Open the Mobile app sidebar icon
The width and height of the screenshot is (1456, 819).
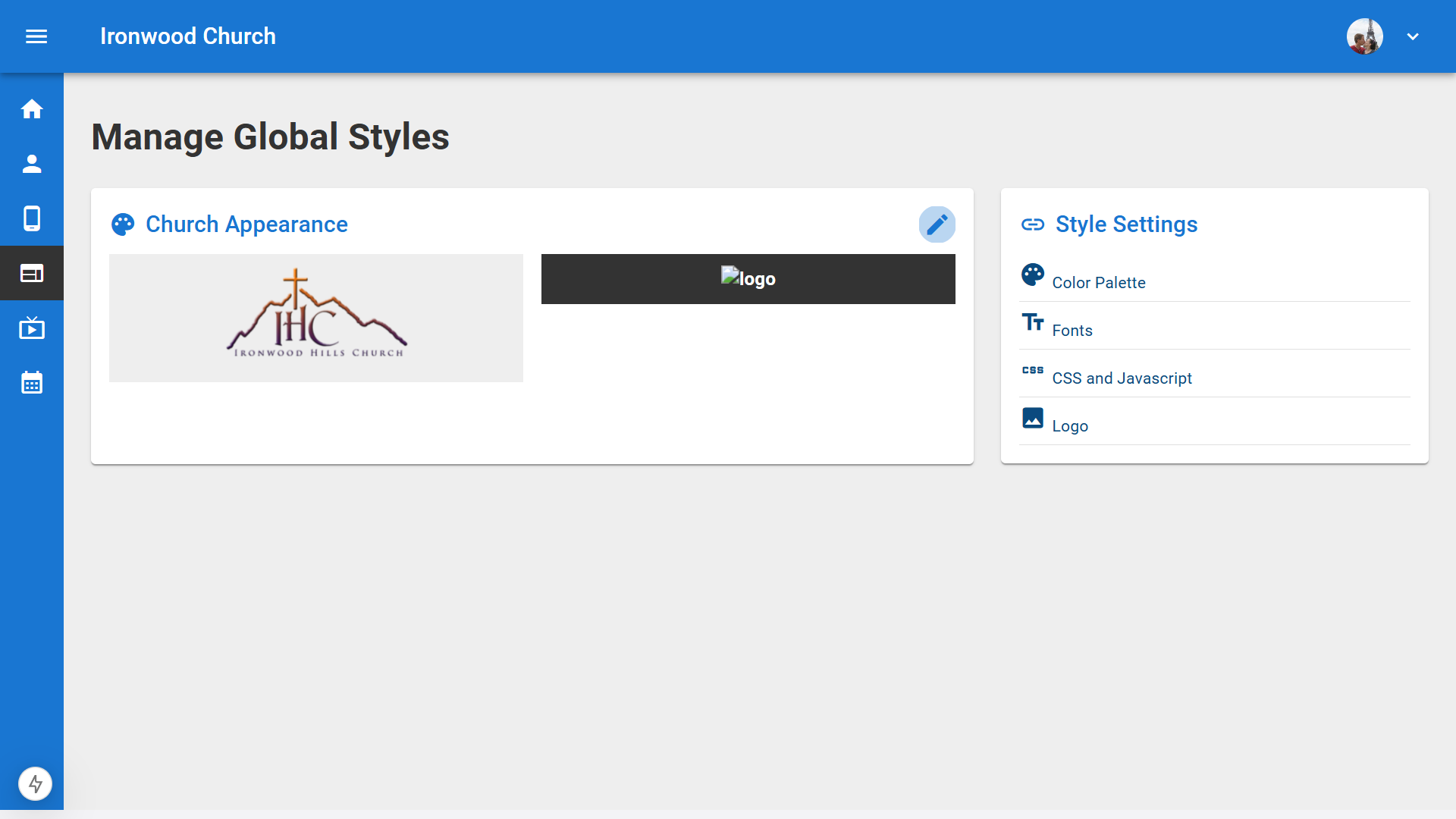click(32, 218)
